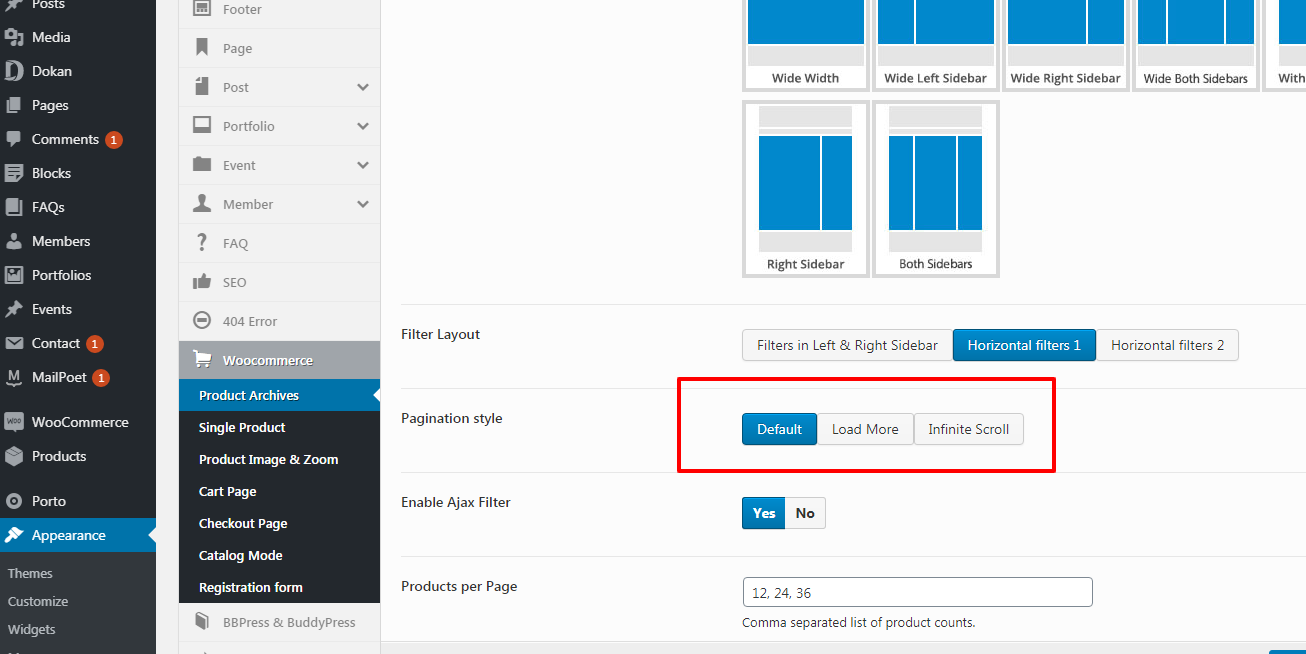The image size is (1306, 654).
Task: Click the Page bookmark icon in options
Action: [202, 48]
